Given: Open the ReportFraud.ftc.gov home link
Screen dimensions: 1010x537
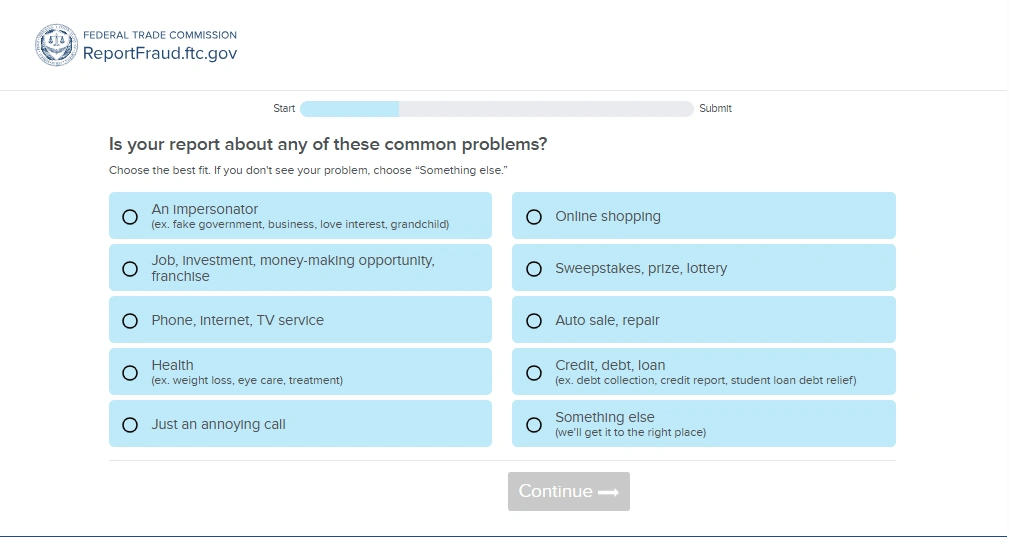Looking at the screenshot, I should click(x=160, y=54).
